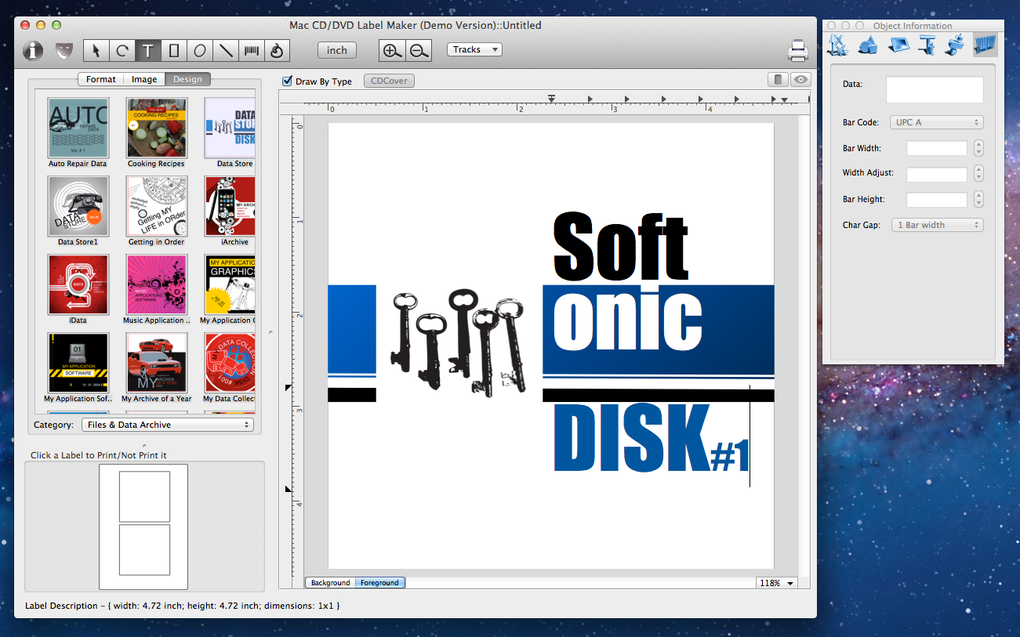Toggle the eye preview button
1020x637 pixels.
800,79
